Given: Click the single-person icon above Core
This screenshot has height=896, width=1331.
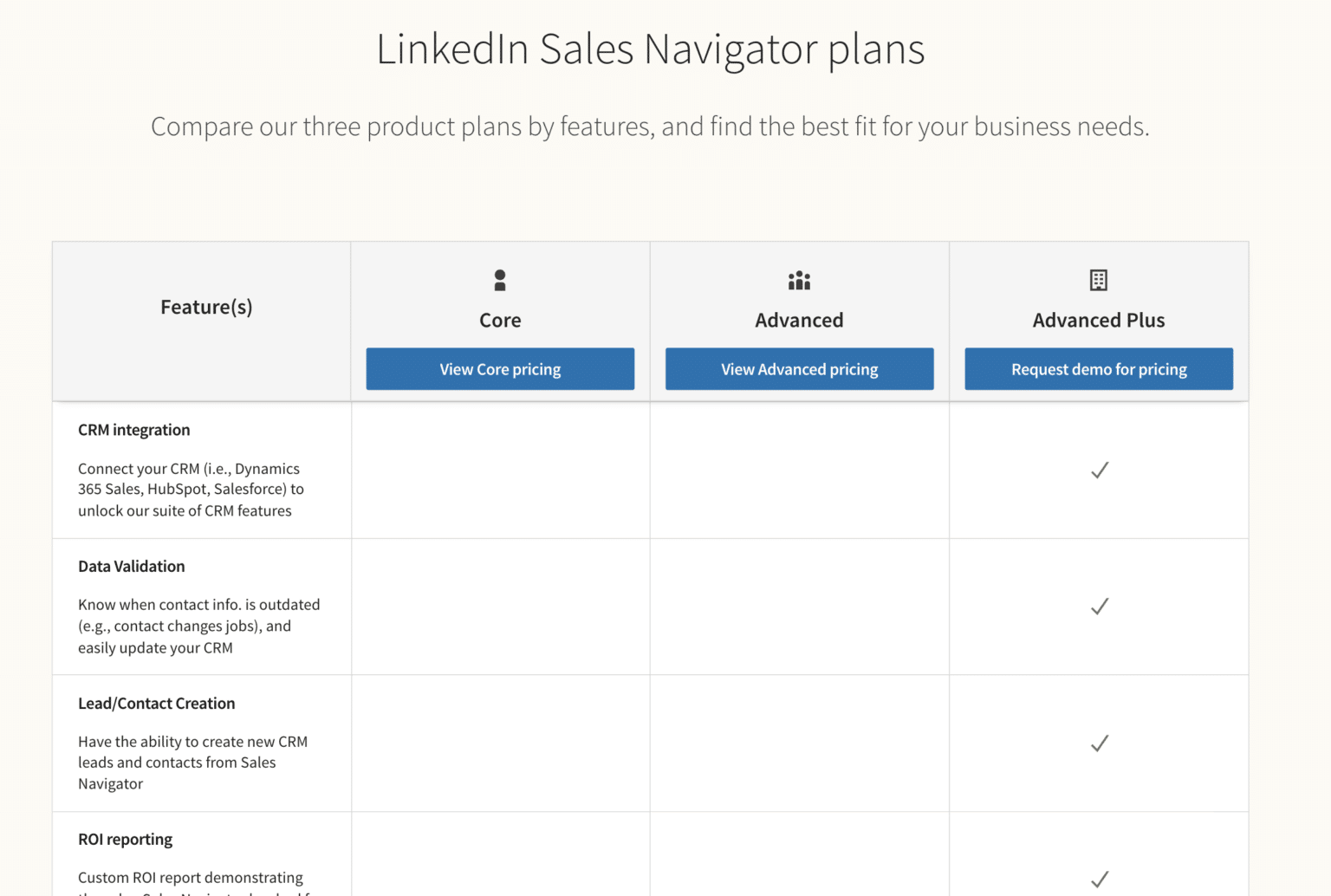Looking at the screenshot, I should pyautogui.click(x=500, y=280).
